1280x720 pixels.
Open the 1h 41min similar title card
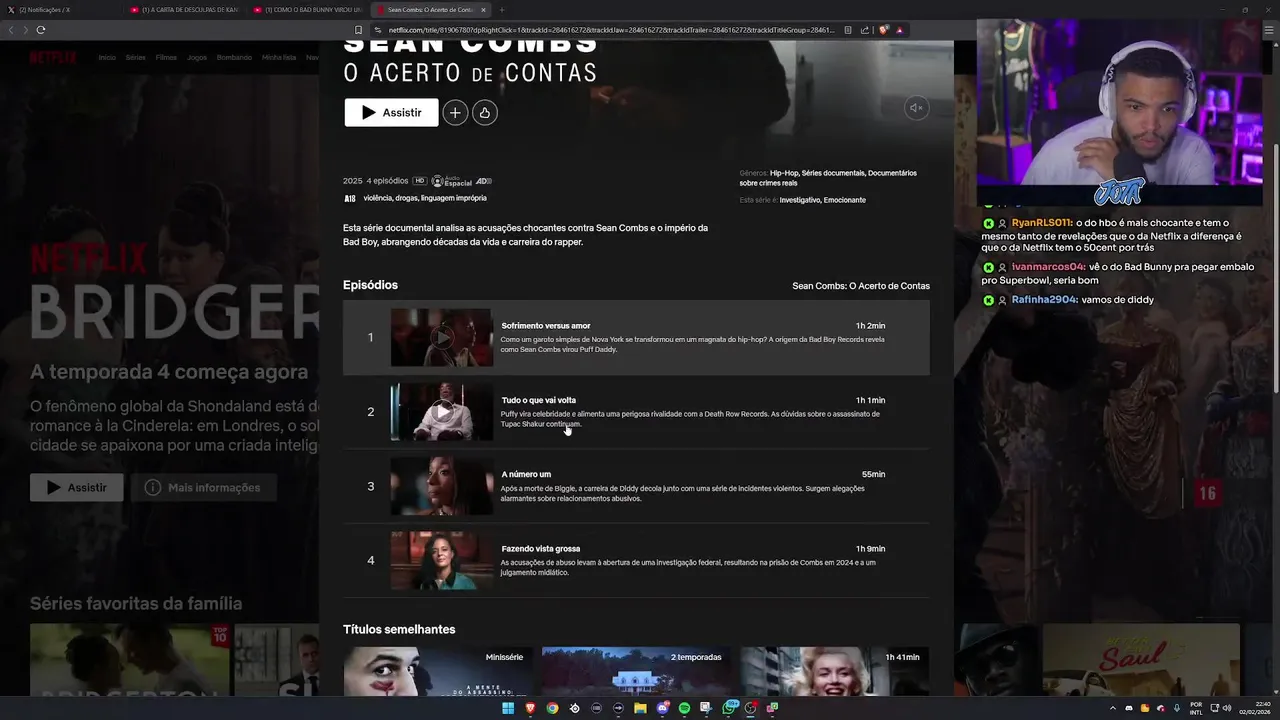(x=834, y=671)
